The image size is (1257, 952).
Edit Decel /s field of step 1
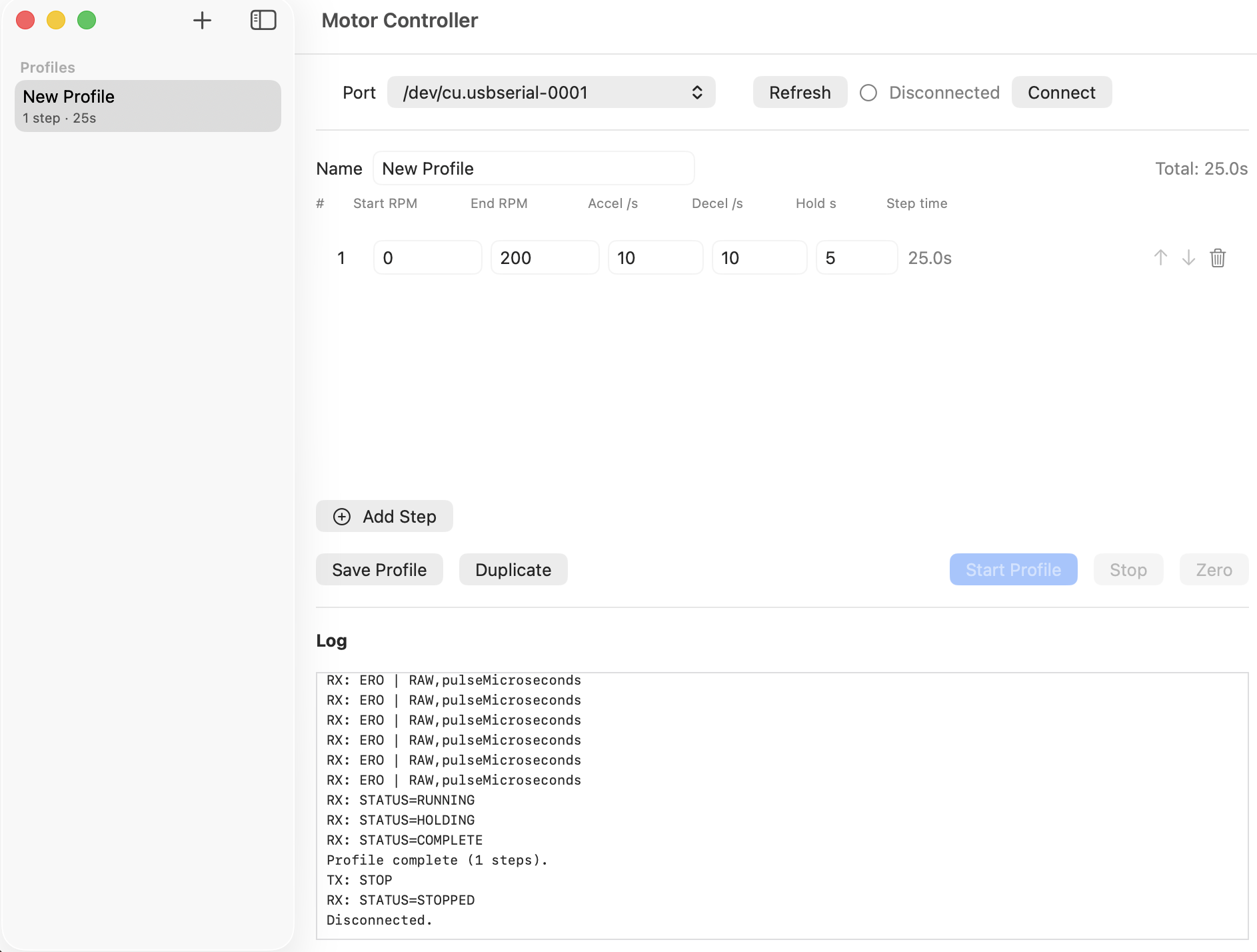pos(759,257)
